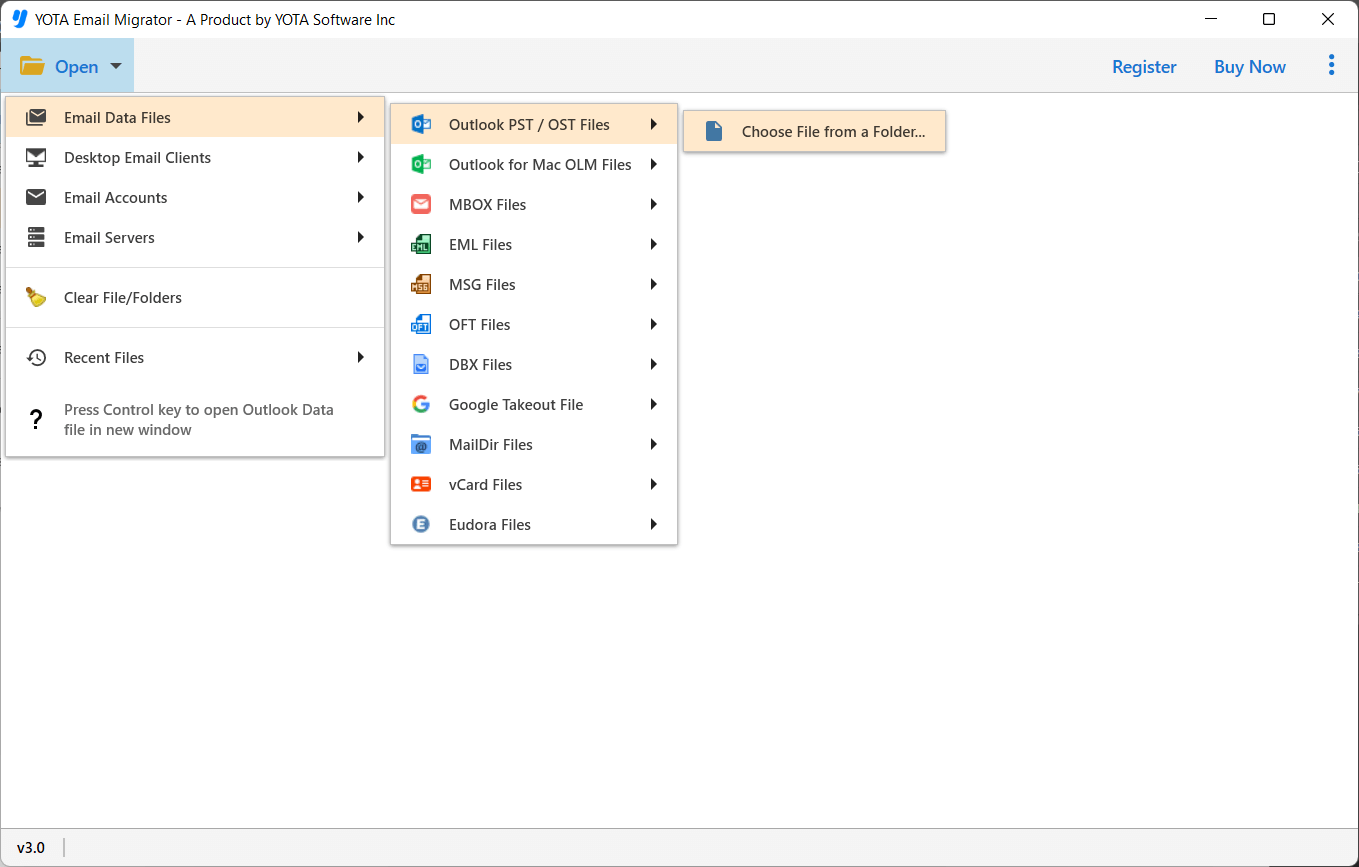Click the MSG Files icon
Image resolution: width=1359 pixels, height=867 pixels.
tap(421, 284)
